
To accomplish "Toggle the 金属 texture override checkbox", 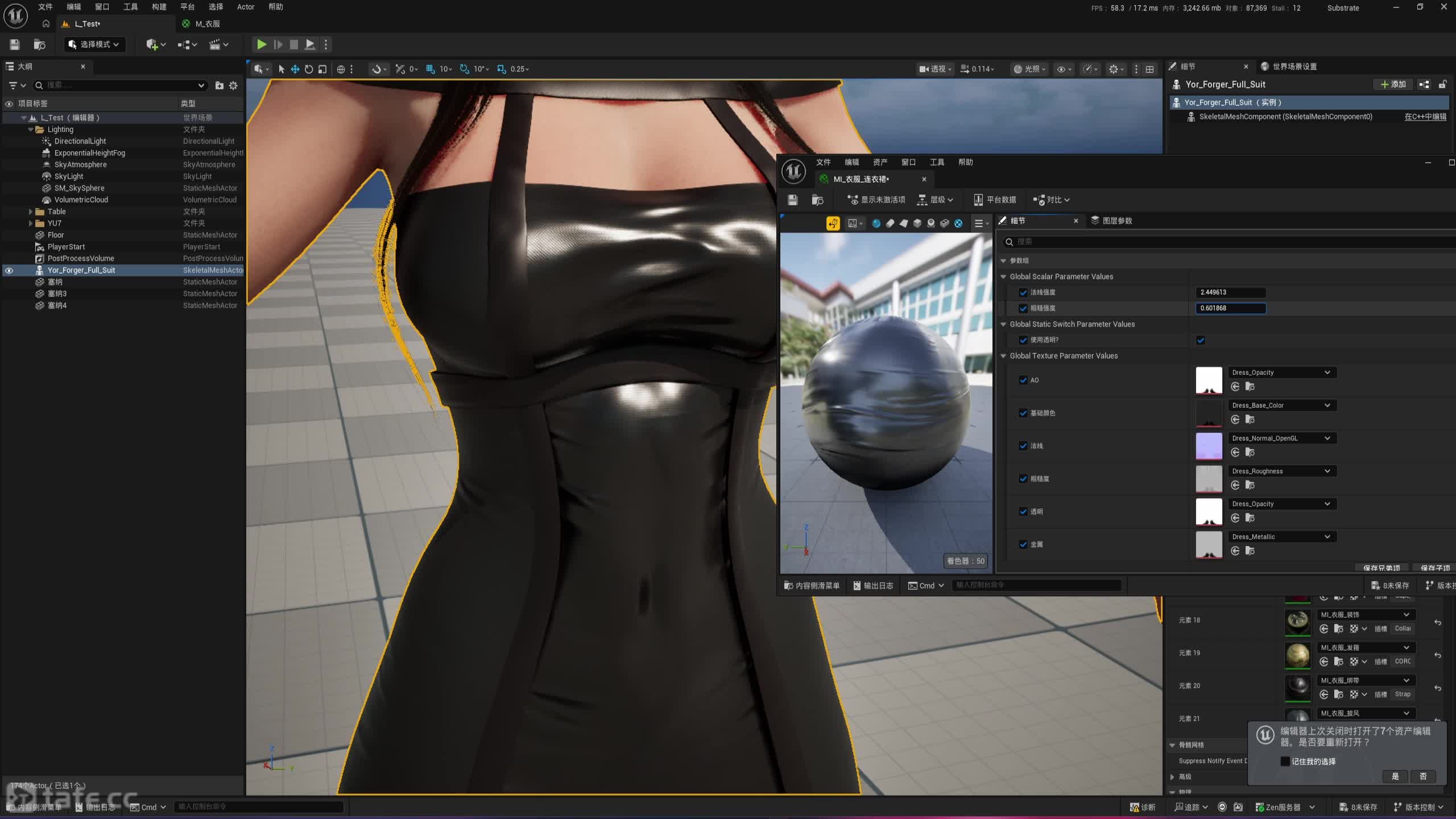I will pos(1023,544).
